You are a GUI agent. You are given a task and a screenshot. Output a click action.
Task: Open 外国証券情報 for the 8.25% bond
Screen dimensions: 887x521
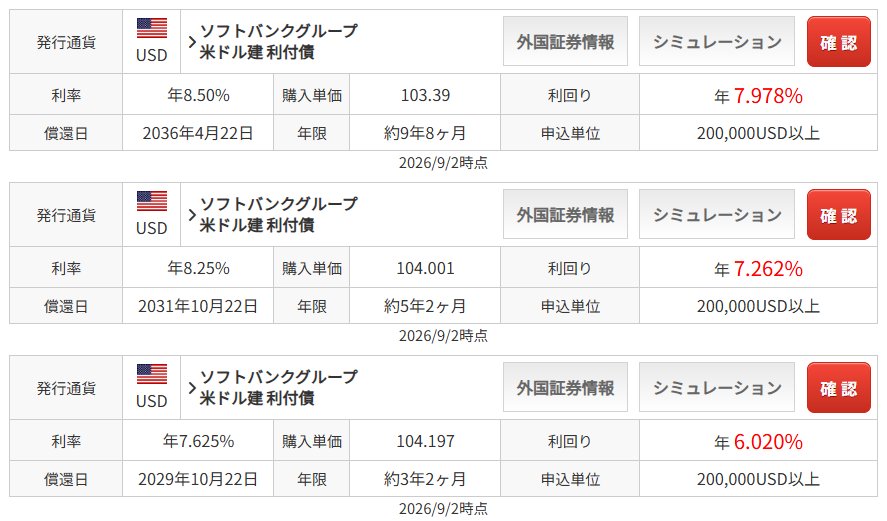coord(565,214)
